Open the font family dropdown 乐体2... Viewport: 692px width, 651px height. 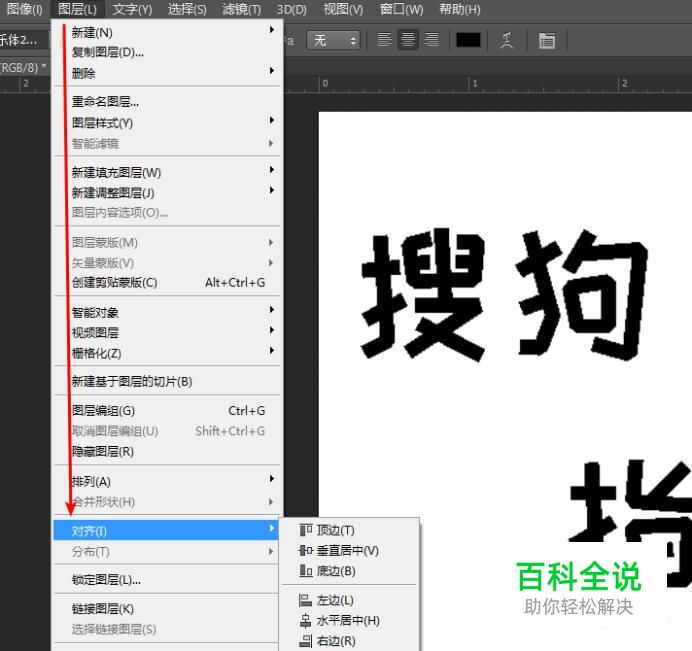(23, 40)
